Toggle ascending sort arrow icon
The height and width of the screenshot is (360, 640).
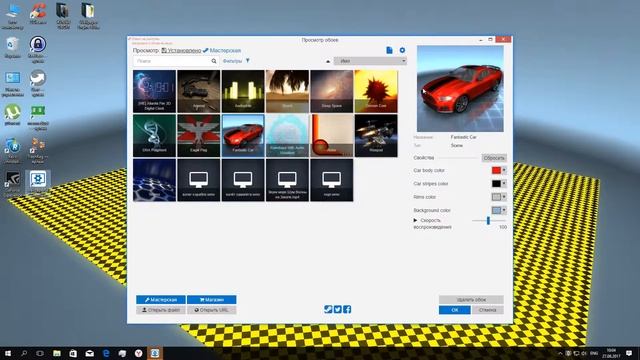328,61
